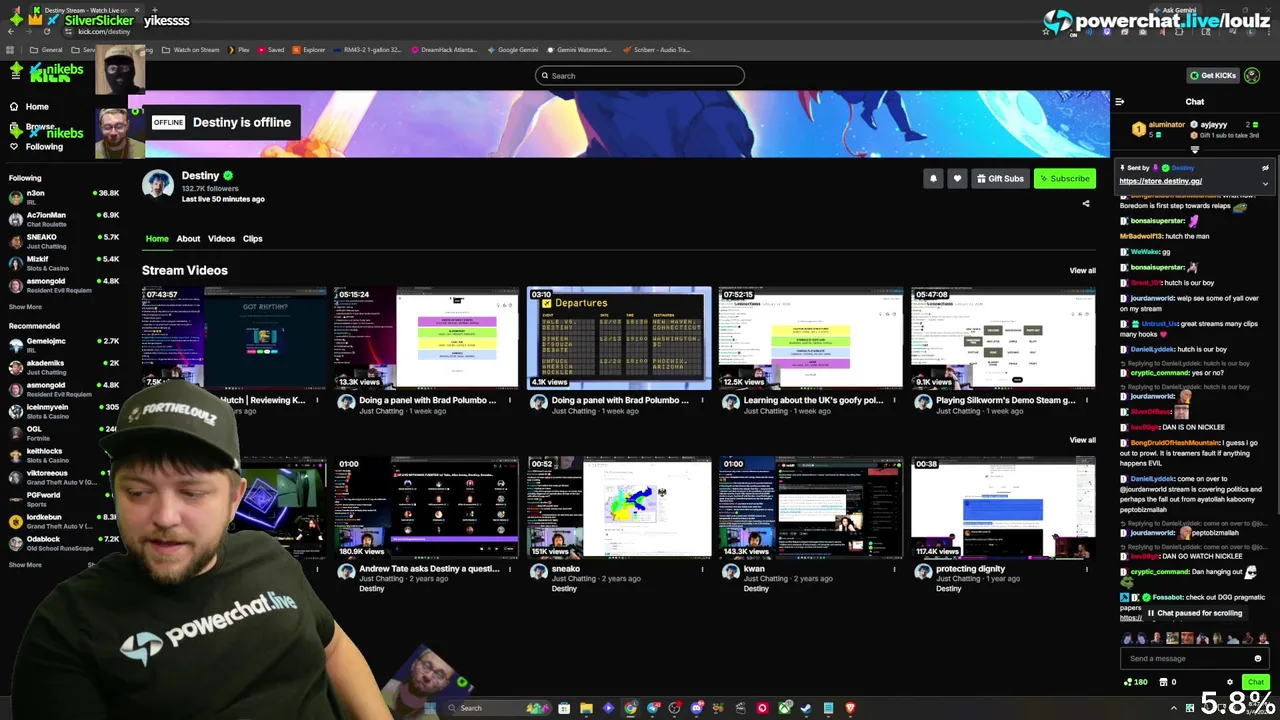Click the Gift Subs button
Image resolution: width=1280 pixels, height=720 pixels.
[999, 179]
